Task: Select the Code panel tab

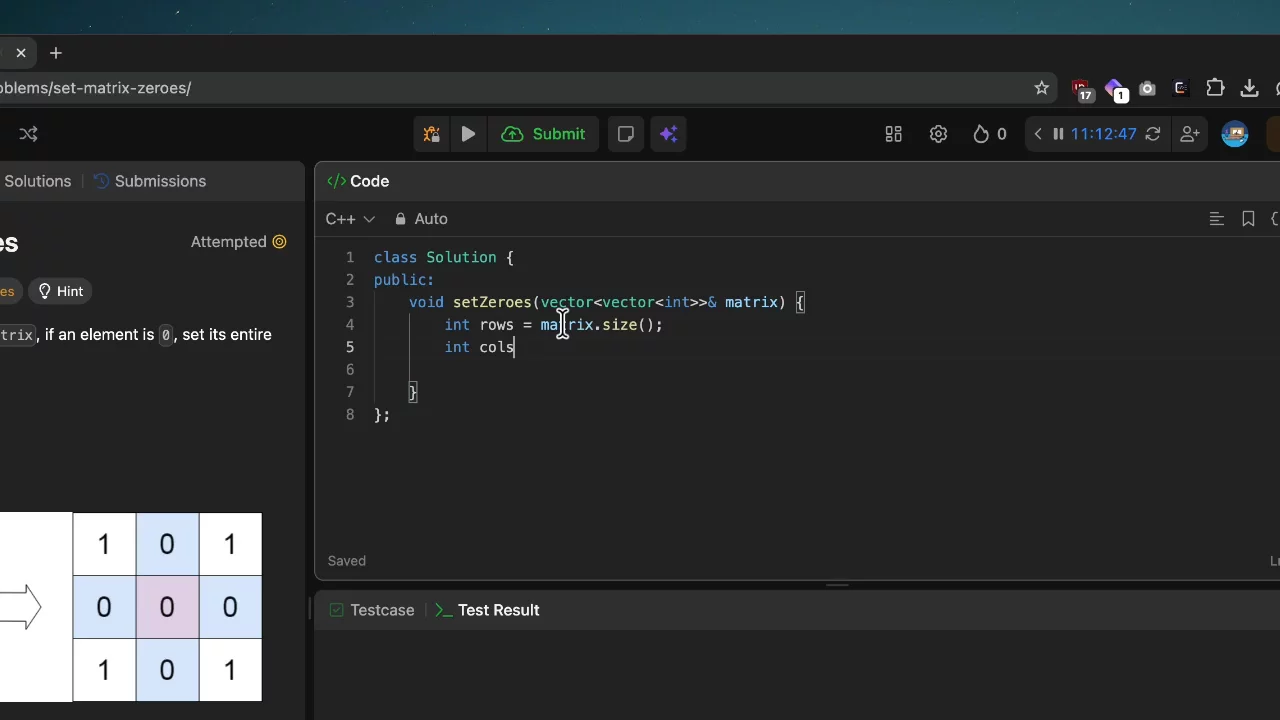Action: pyautogui.click(x=358, y=181)
